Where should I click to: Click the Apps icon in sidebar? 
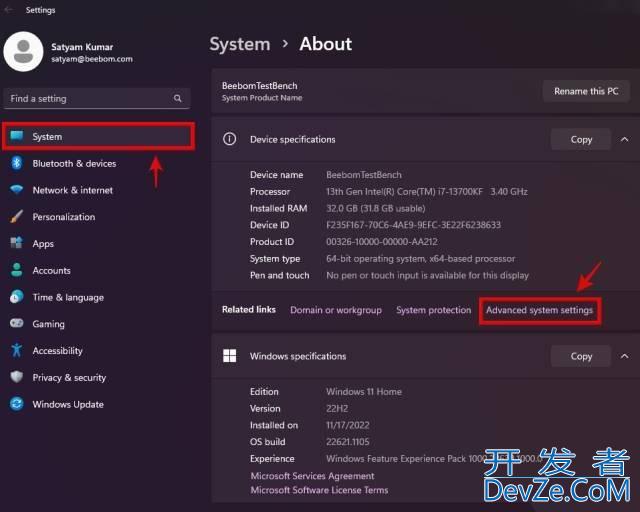pyautogui.click(x=17, y=243)
